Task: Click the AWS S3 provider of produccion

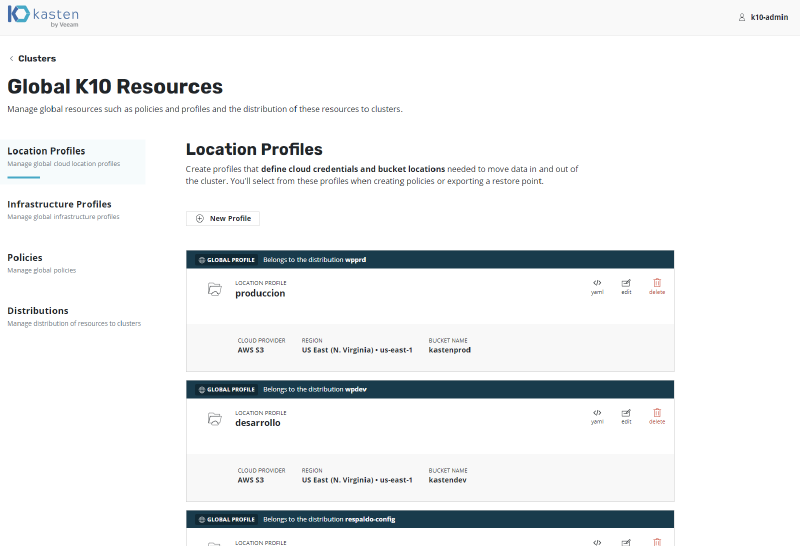Action: 251,350
